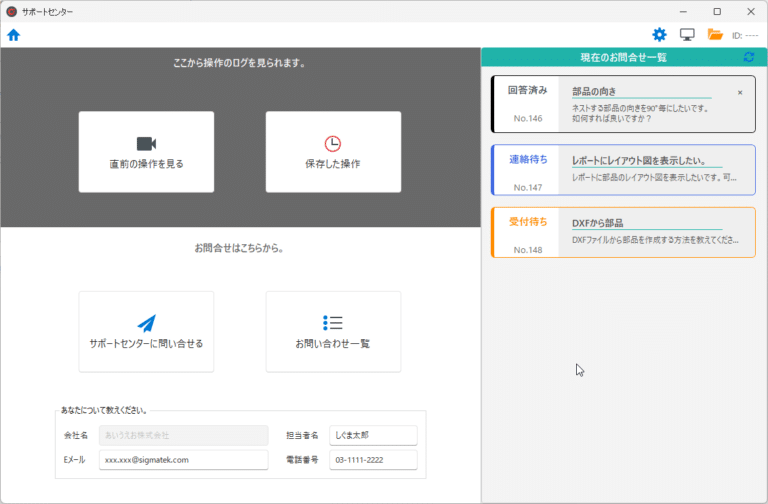768x504 pixels.
Task: Maximize the サポートセンター window
Action: pos(717,11)
